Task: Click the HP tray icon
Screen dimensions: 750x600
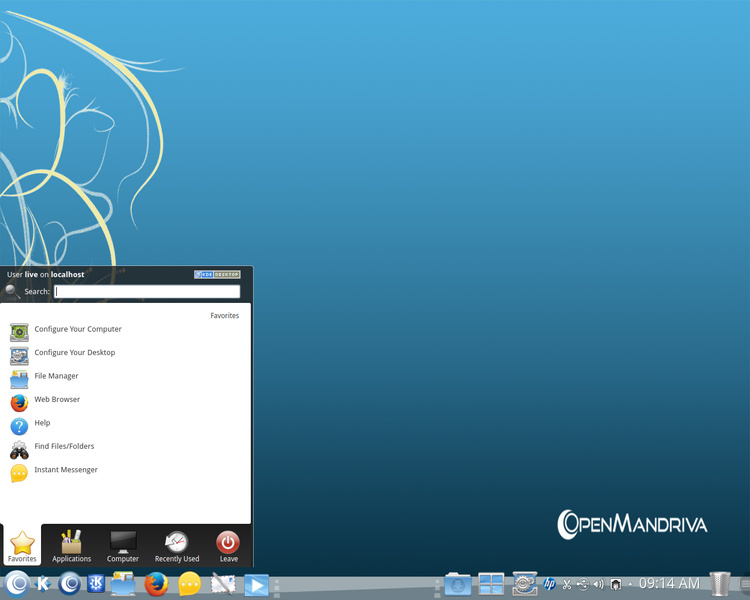Action: [x=550, y=584]
